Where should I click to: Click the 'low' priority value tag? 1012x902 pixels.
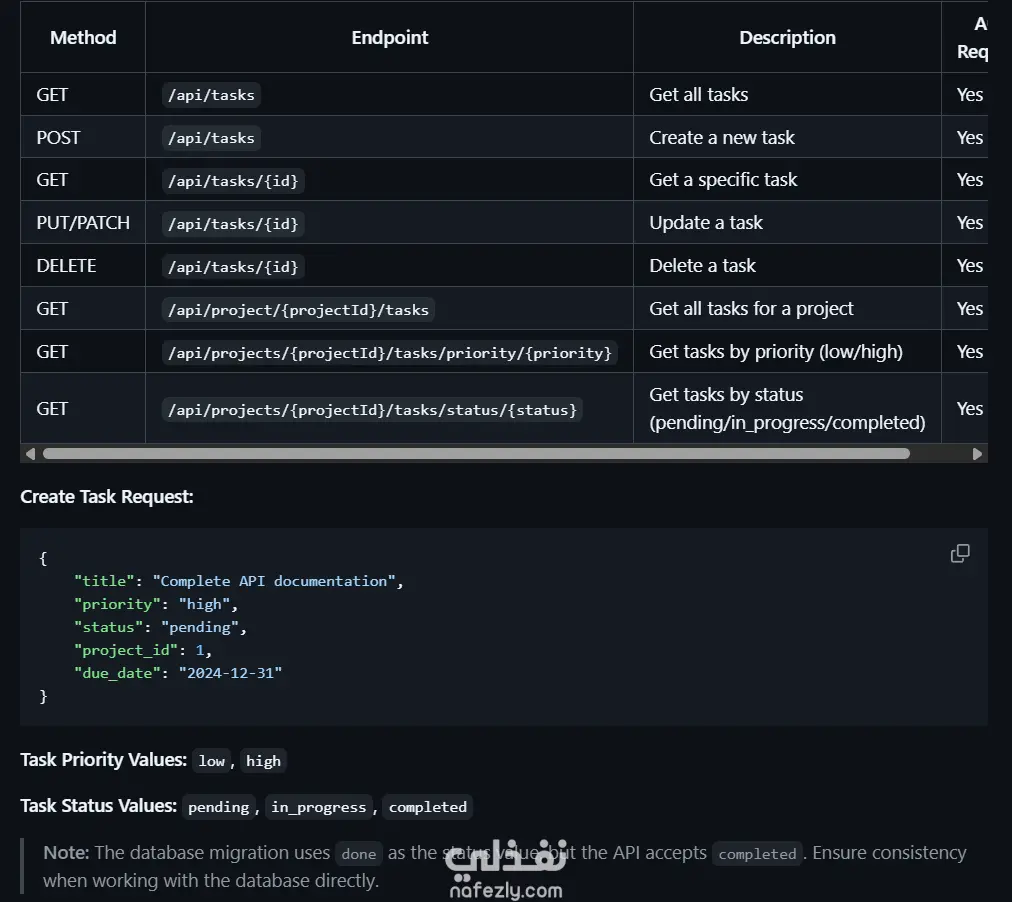click(x=211, y=761)
